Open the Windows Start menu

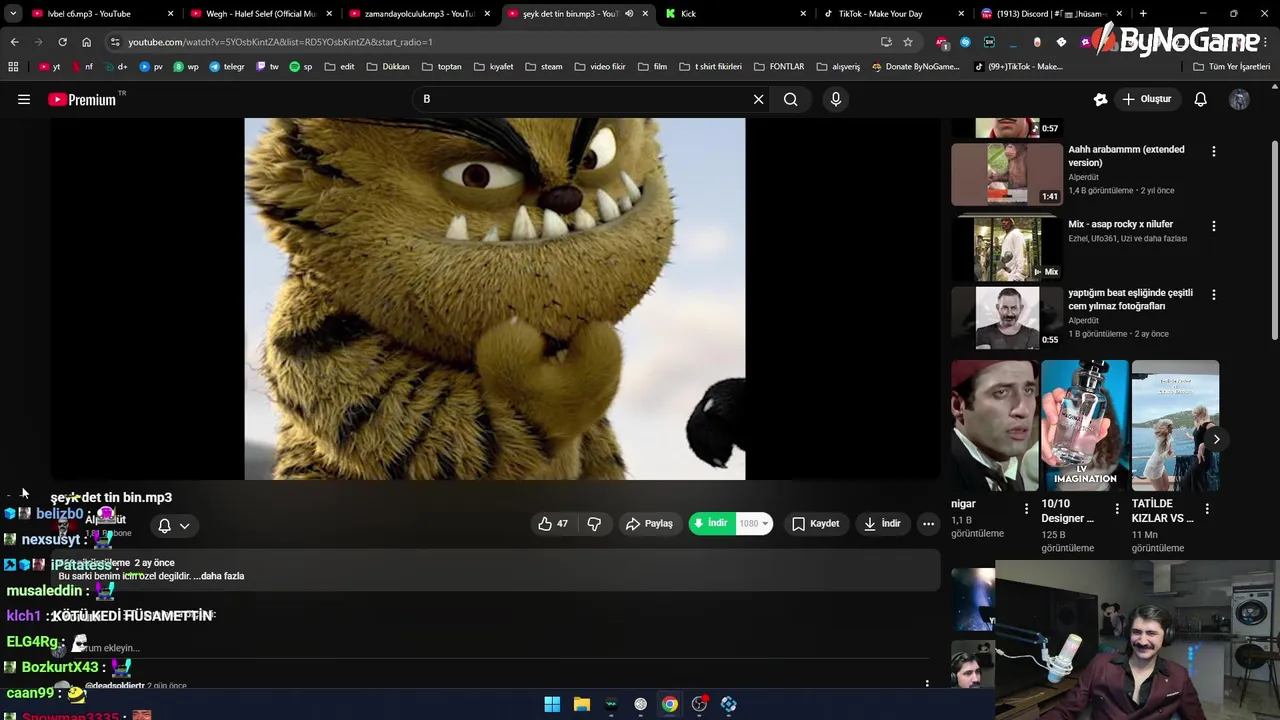click(552, 704)
